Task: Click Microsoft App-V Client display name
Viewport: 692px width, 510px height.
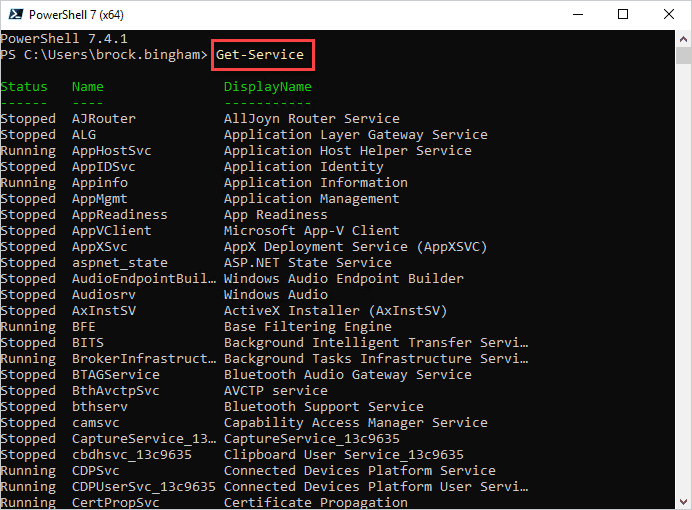Action: pos(312,231)
